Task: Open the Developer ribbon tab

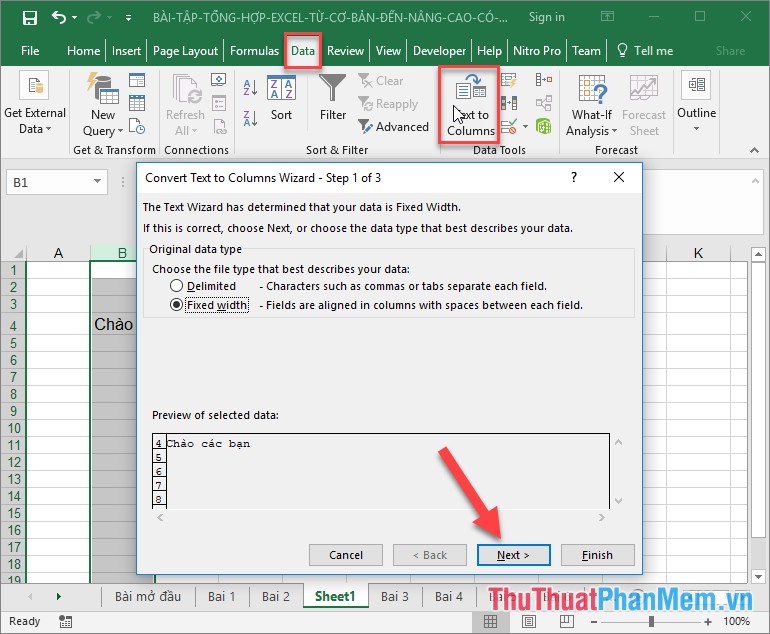Action: pyautogui.click(x=439, y=51)
